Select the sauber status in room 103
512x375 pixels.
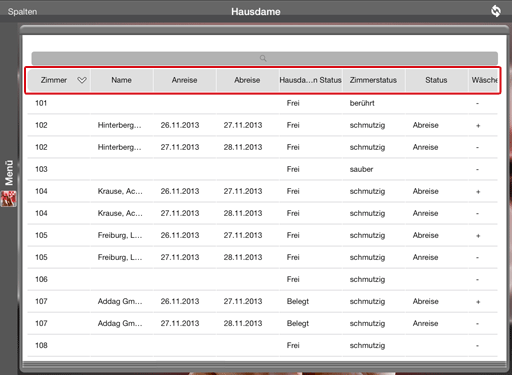click(361, 169)
